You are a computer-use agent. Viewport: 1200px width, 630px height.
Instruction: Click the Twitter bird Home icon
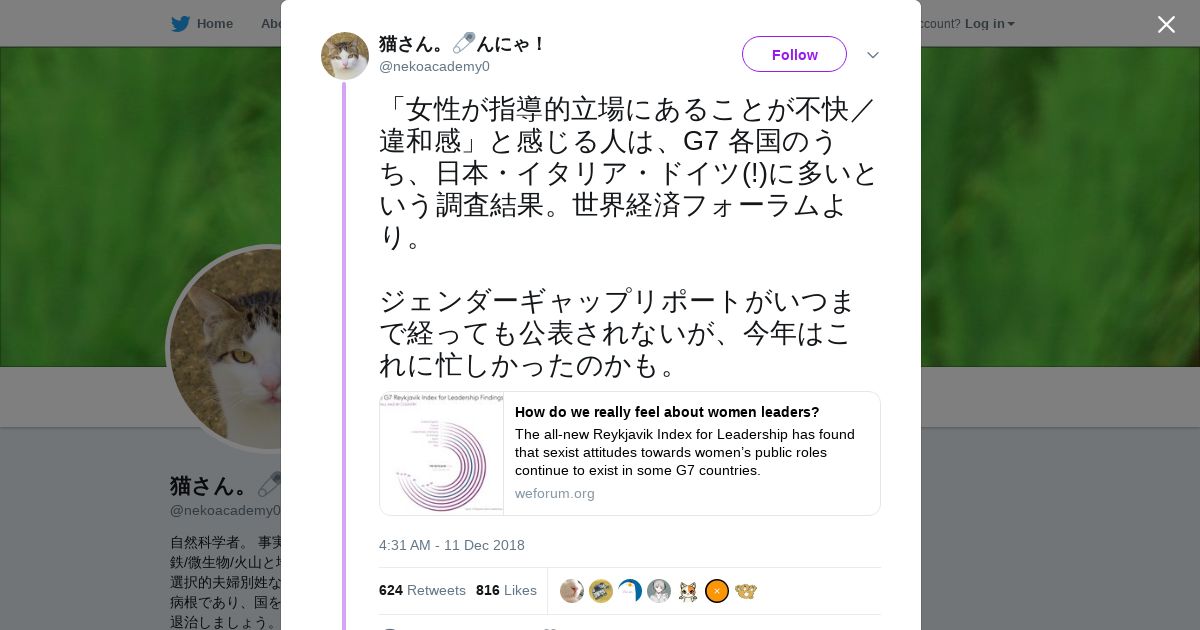[x=180, y=24]
